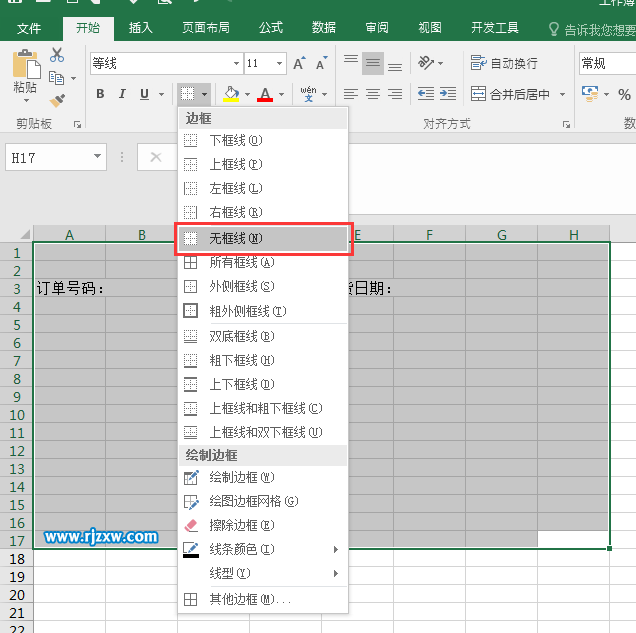Toggle center text horizontally
Image resolution: width=636 pixels, height=633 pixels.
point(373,94)
